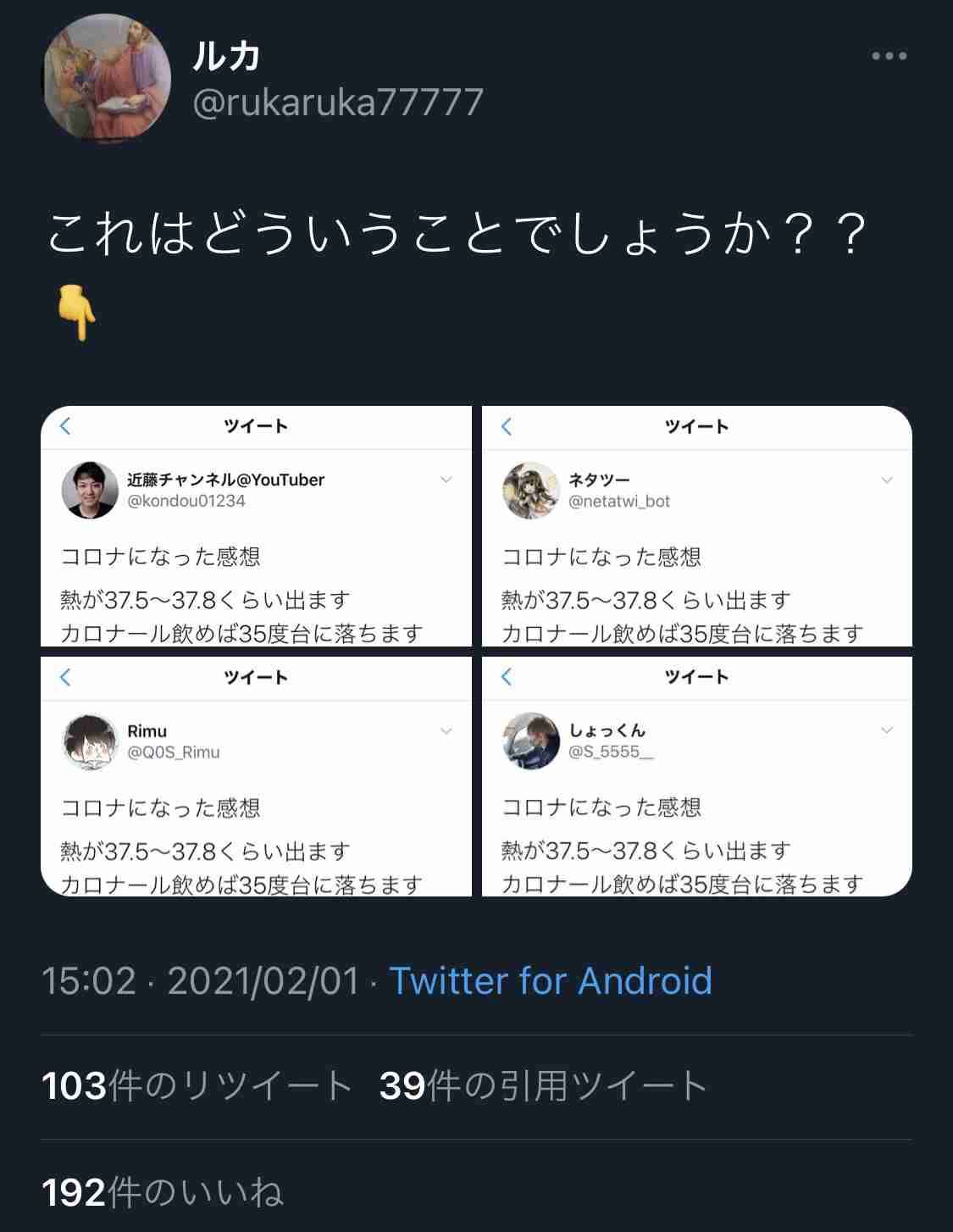
Task: Expand the chevron on ネタツー tweet
Action: 887,480
